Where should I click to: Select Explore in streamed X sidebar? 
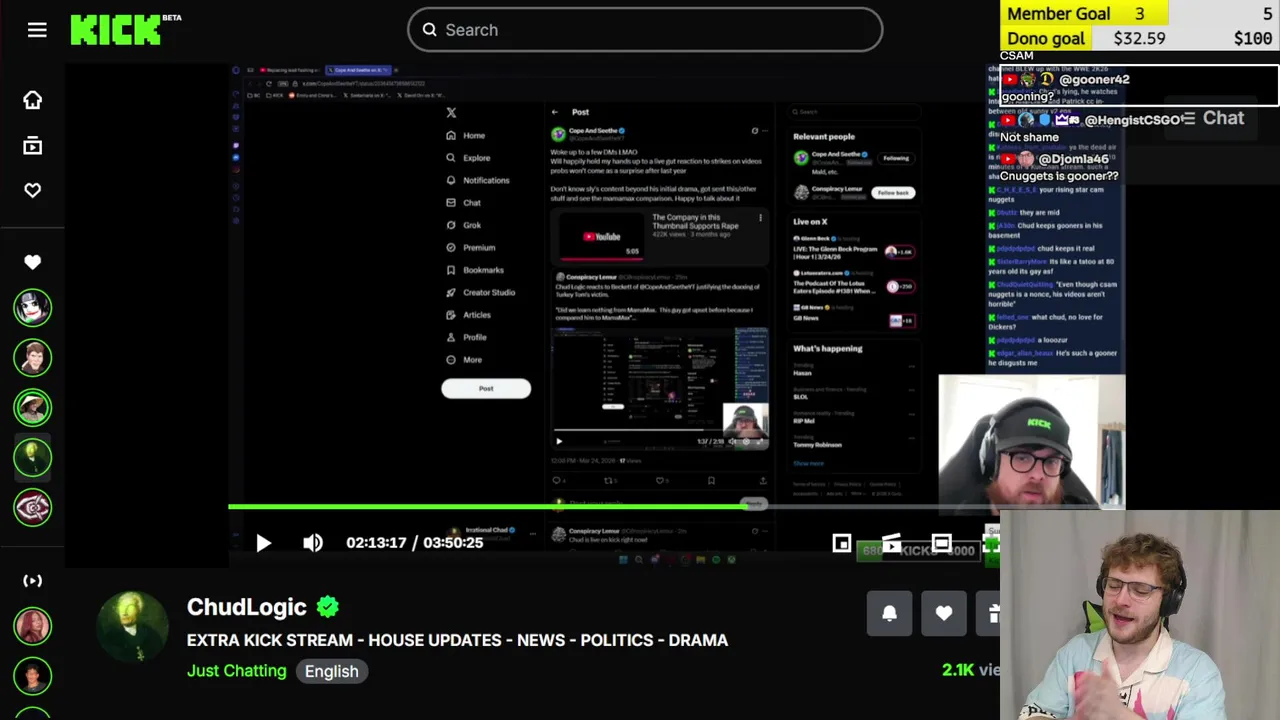pos(468,158)
